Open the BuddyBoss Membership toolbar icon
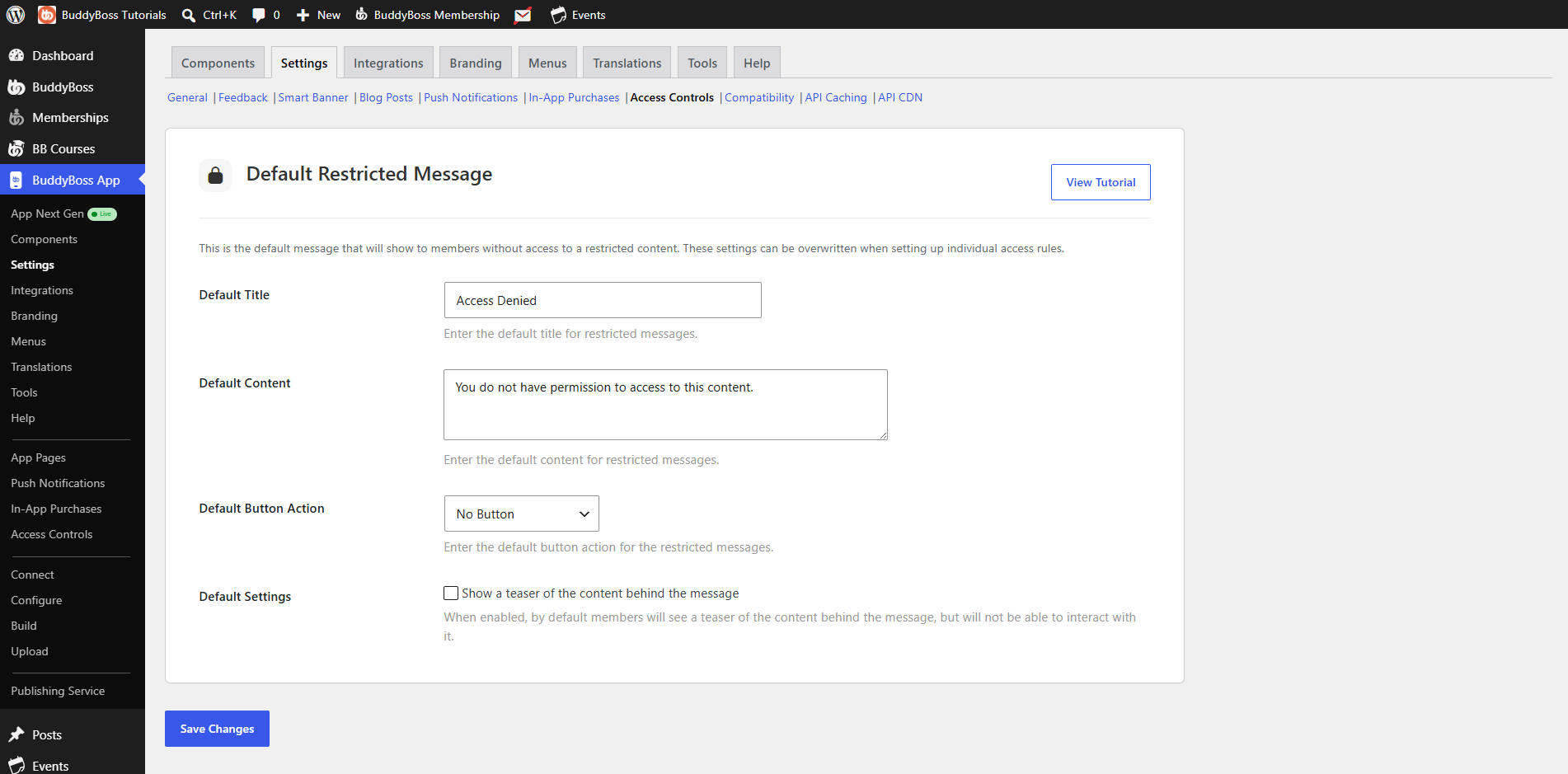 (361, 15)
